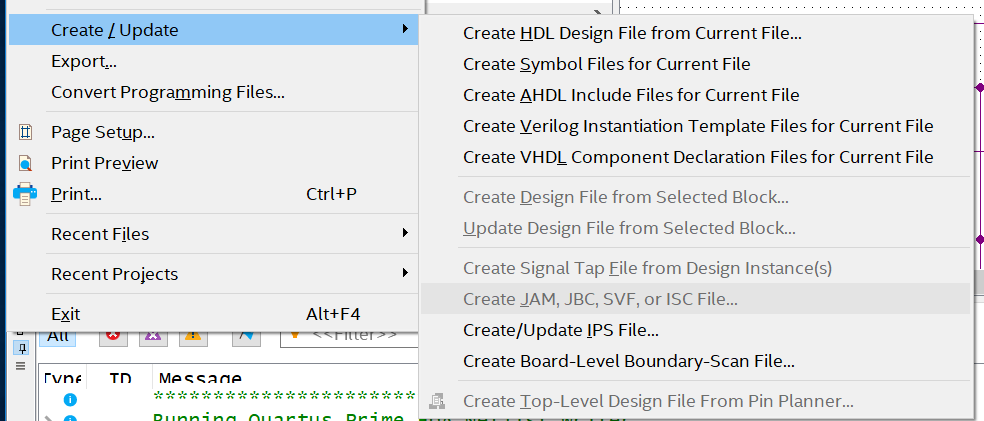This screenshot has height=421, width=984.
Task: Click Create Signal Tap File from Design Instance(s)
Action: 695,269
